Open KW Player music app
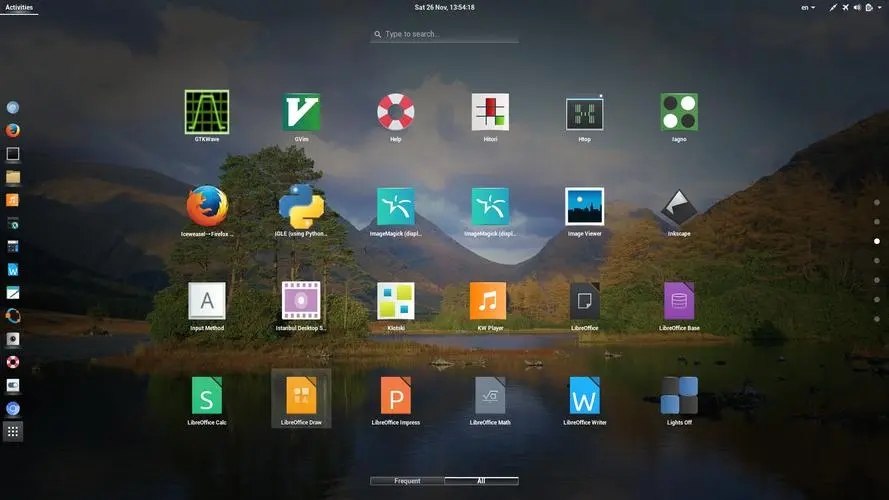The height and width of the screenshot is (500, 889). pyautogui.click(x=488, y=301)
